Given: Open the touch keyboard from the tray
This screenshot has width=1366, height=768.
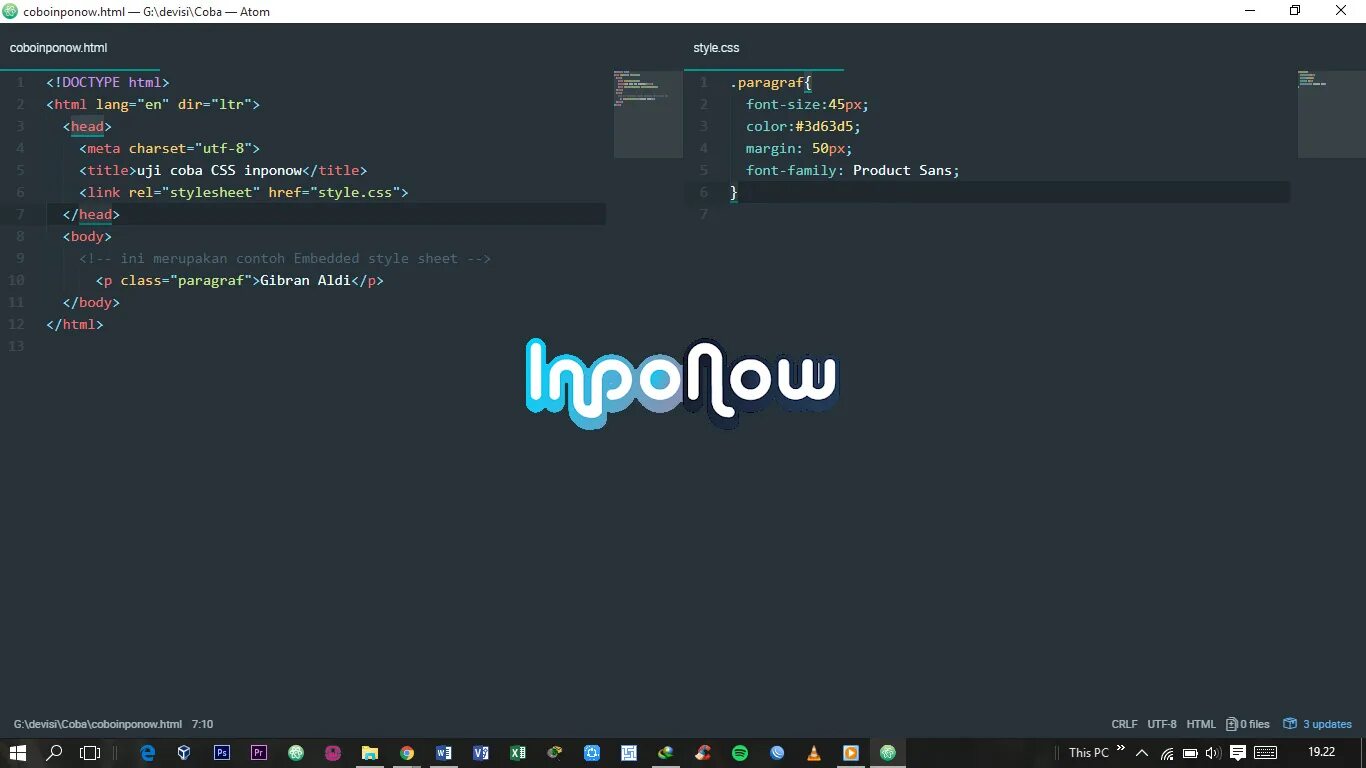Looking at the screenshot, I should tap(1265, 752).
